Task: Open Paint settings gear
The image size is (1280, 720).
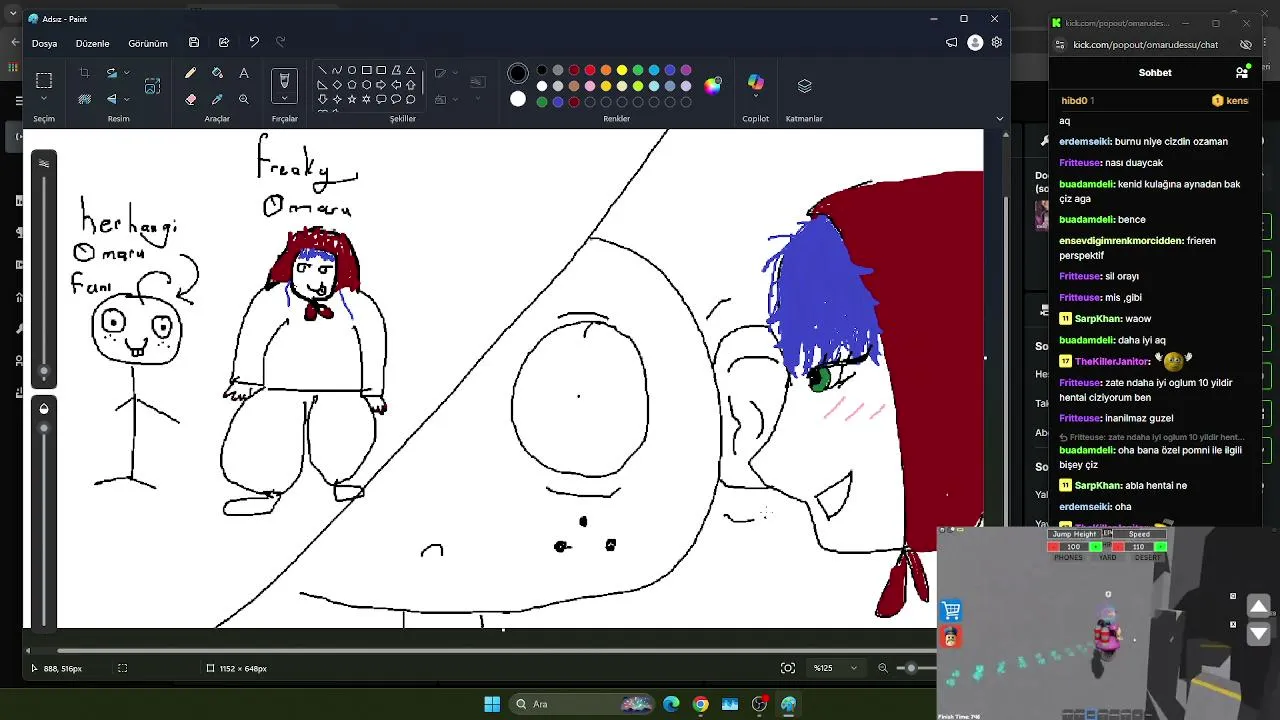Action: click(997, 43)
